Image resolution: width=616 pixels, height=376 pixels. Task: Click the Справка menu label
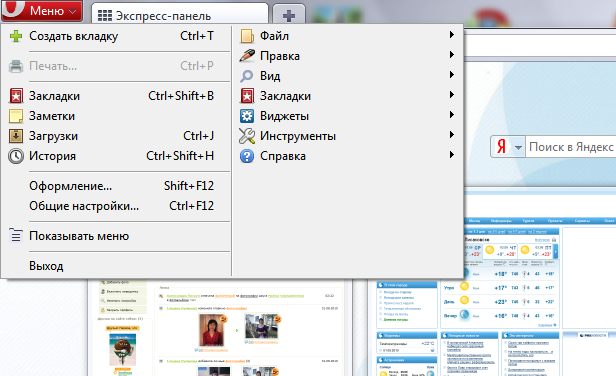tap(283, 156)
